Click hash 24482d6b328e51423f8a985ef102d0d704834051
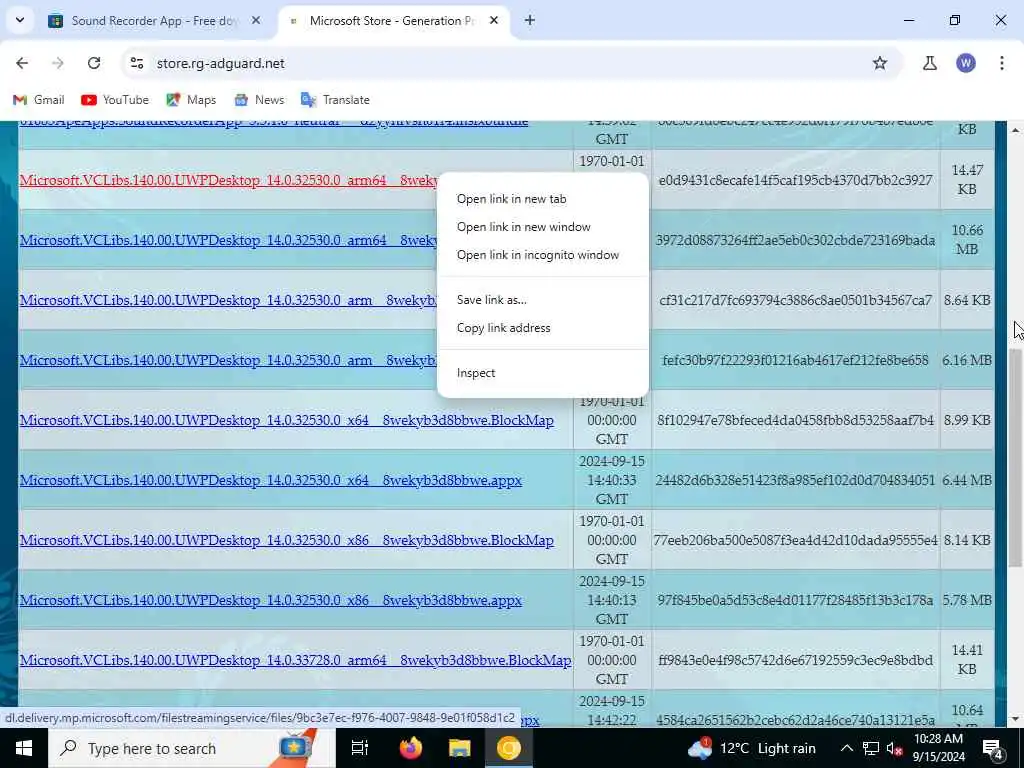Image resolution: width=1024 pixels, height=768 pixels. pos(795,481)
